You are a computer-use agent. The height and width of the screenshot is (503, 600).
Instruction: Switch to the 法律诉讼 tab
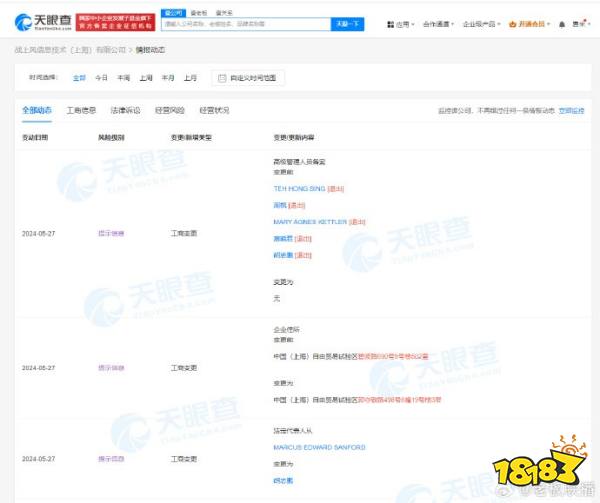pos(125,110)
